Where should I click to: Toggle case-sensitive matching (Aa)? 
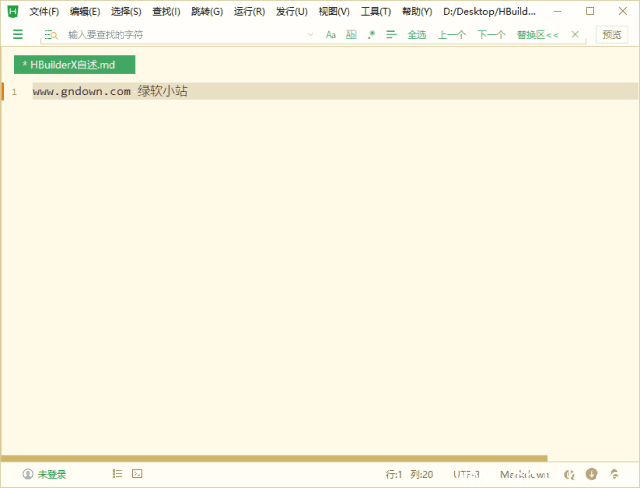pos(331,34)
